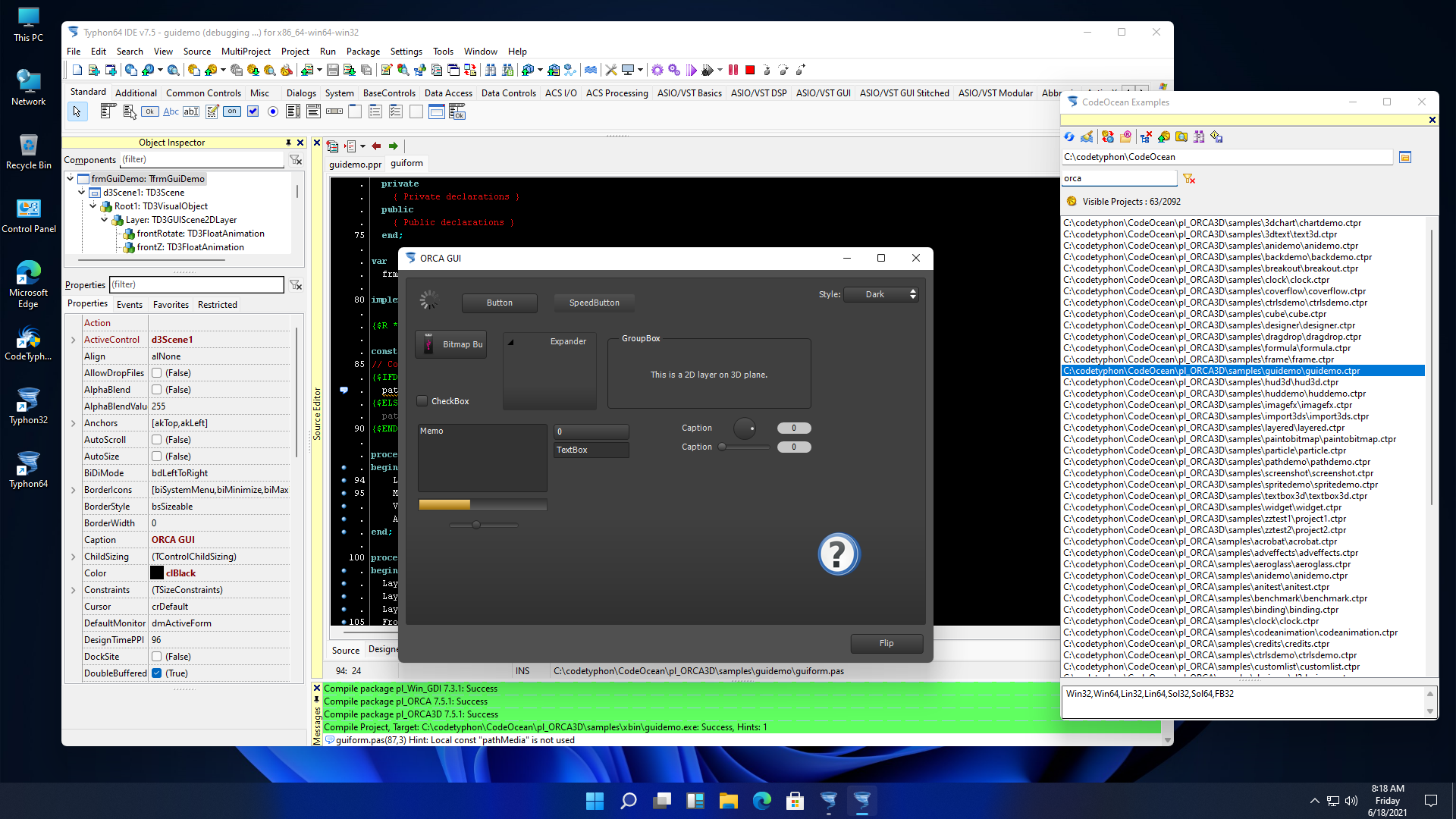Open the Package menu
This screenshot has width=1456, height=819.
[362, 52]
